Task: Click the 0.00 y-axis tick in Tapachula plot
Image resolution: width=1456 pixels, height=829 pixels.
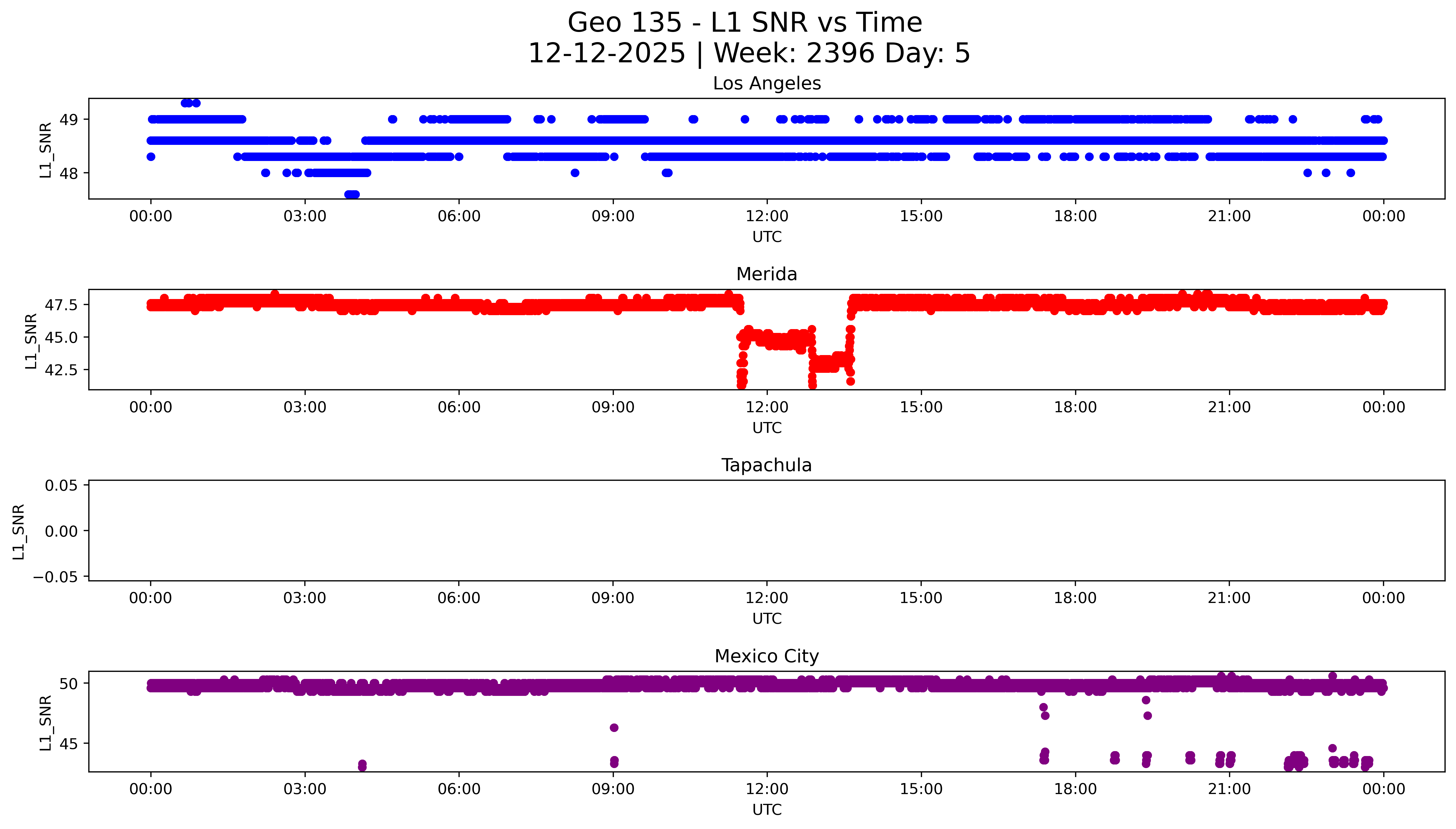Action: (x=62, y=531)
